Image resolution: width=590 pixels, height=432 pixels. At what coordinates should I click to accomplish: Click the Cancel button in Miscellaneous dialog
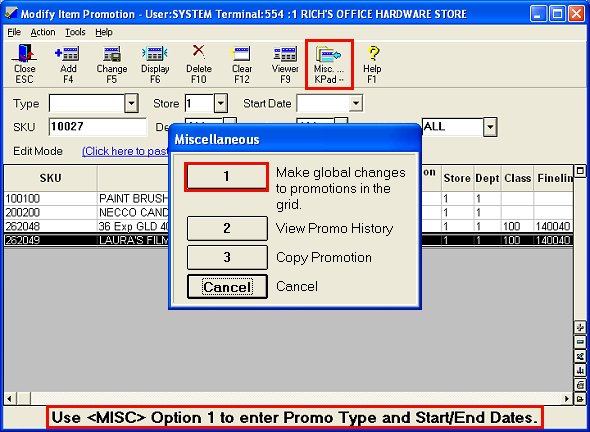coord(227,287)
